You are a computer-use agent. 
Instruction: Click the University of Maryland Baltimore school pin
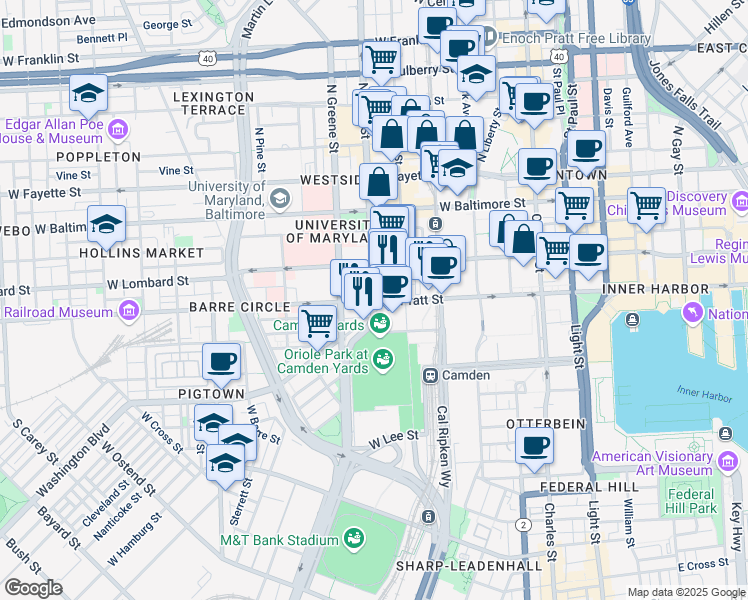(x=280, y=199)
